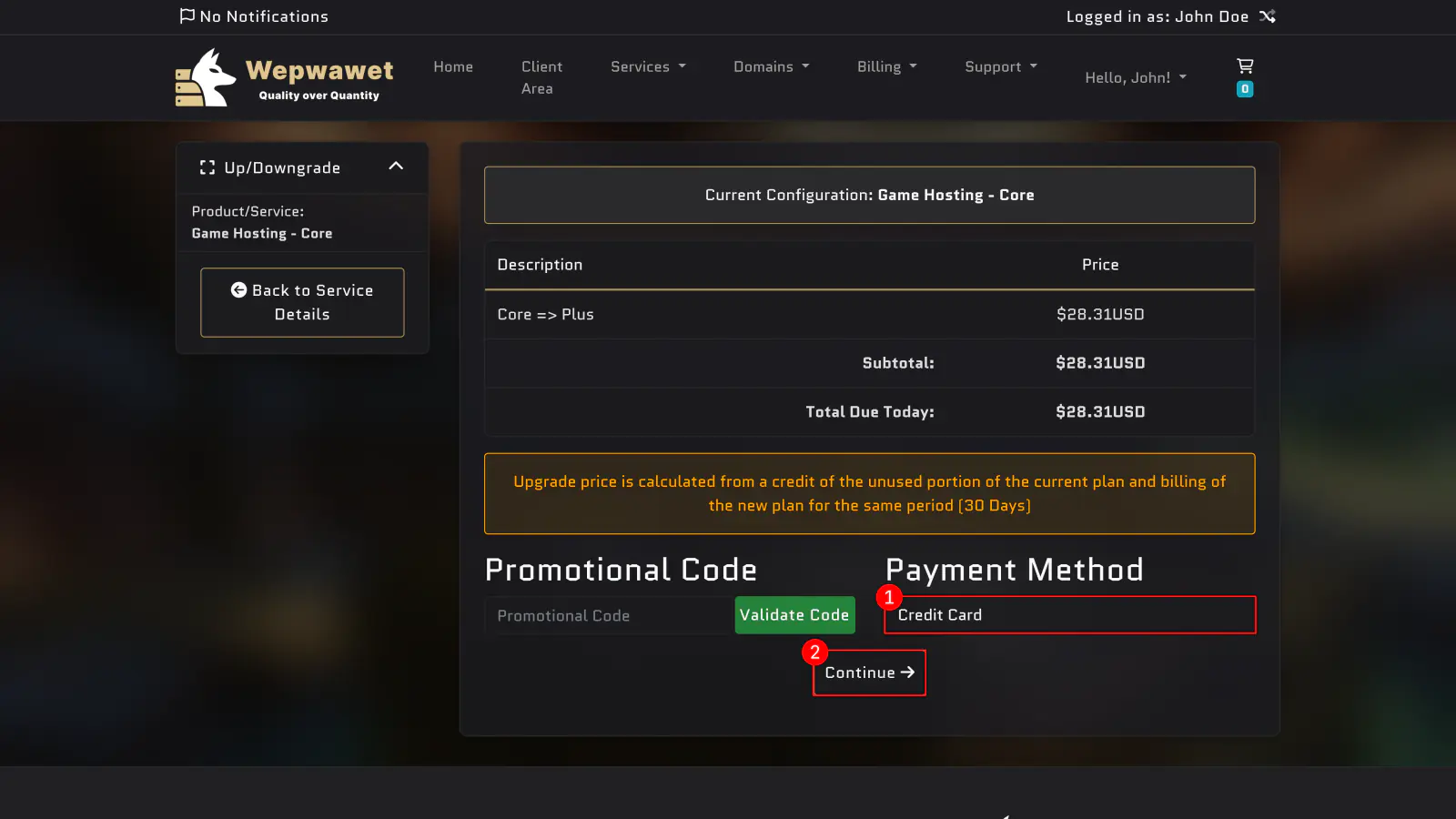Click Continue to proceed with upgrade
The width and height of the screenshot is (1456, 819).
[x=869, y=672]
